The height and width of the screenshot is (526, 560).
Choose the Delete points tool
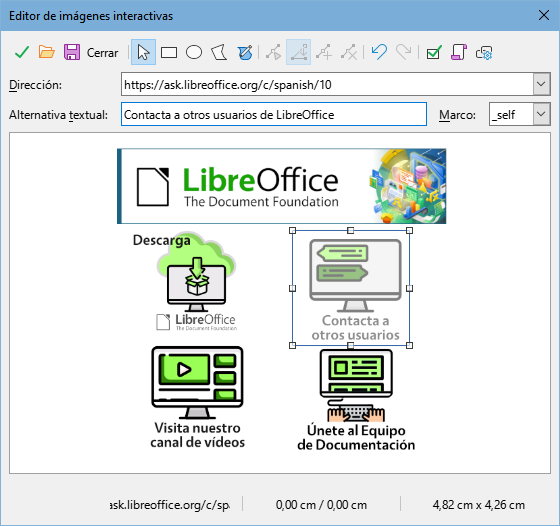click(349, 52)
